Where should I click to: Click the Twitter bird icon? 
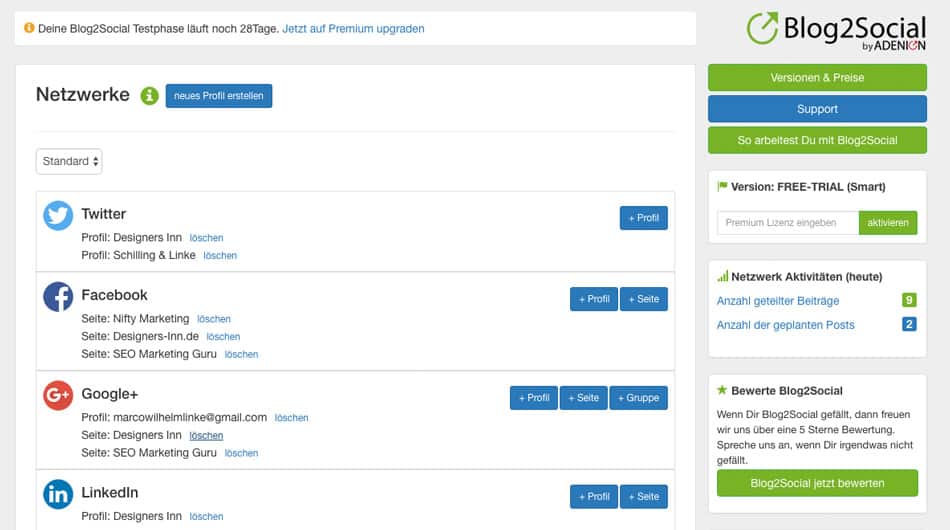click(x=58, y=216)
